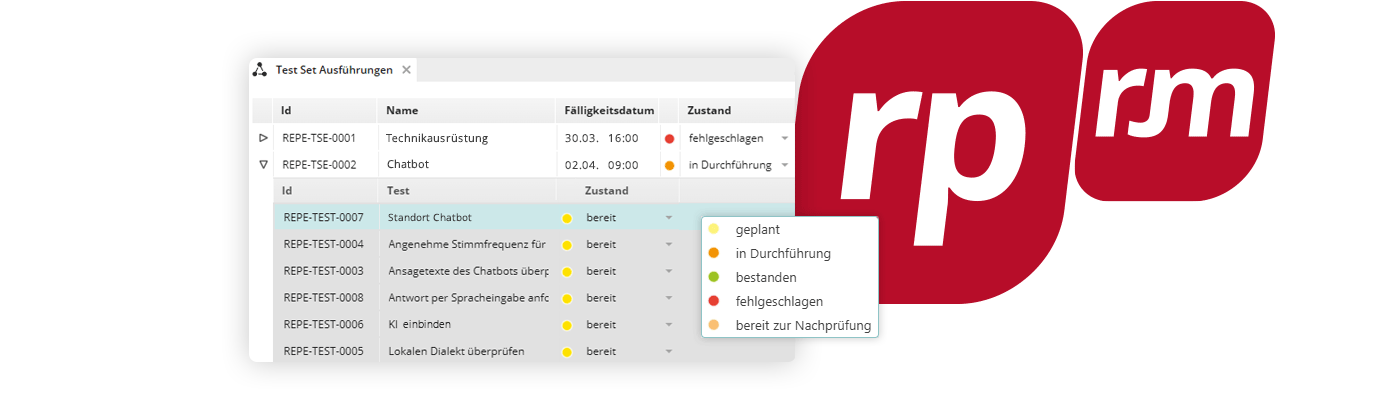Choose 'bereit zur Nachprüfung' option

[802, 326]
